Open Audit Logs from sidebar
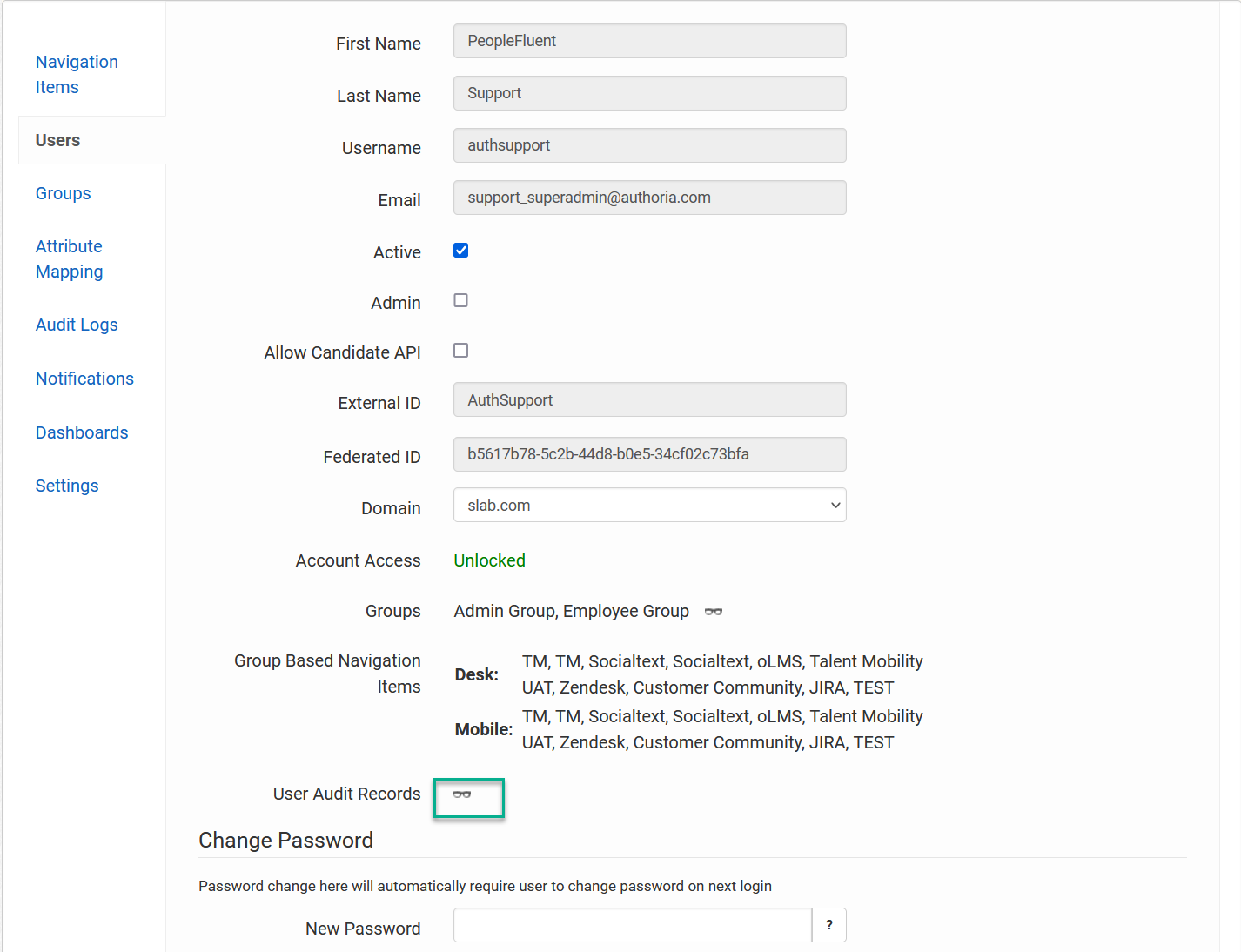 [77, 325]
